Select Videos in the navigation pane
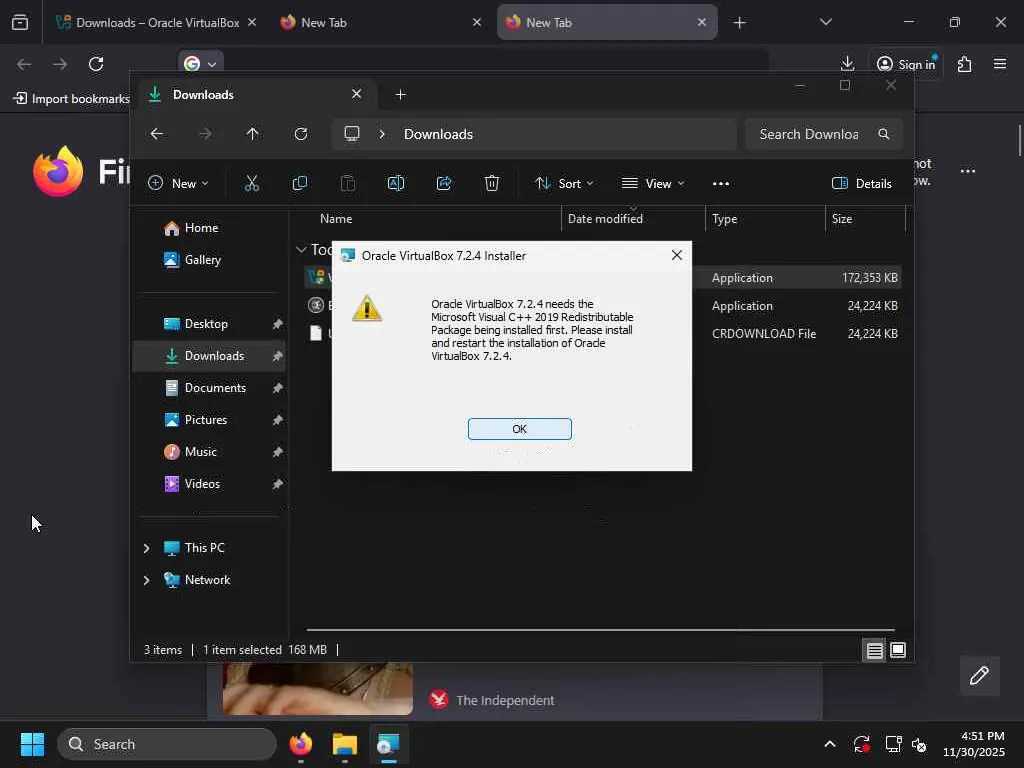This screenshot has width=1024, height=768. point(209,484)
